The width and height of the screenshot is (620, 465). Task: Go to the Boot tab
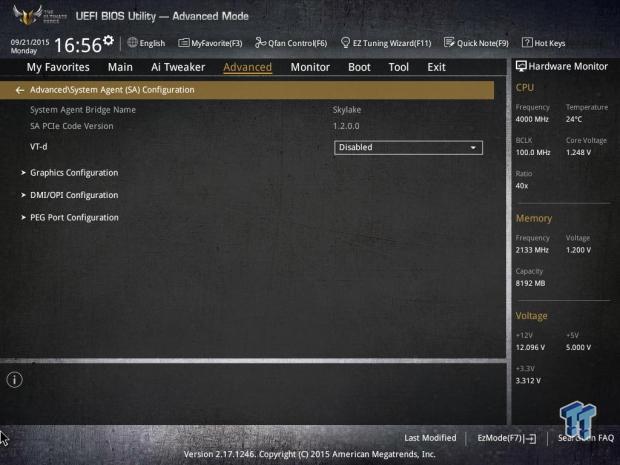coord(359,67)
